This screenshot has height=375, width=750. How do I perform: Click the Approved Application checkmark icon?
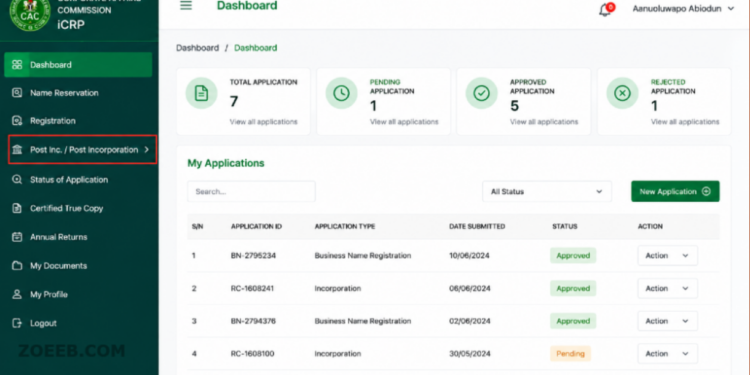pyautogui.click(x=482, y=93)
